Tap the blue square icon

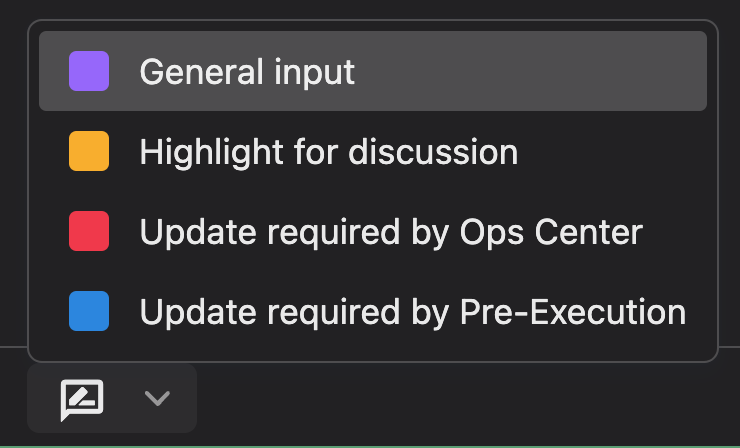tap(89, 312)
